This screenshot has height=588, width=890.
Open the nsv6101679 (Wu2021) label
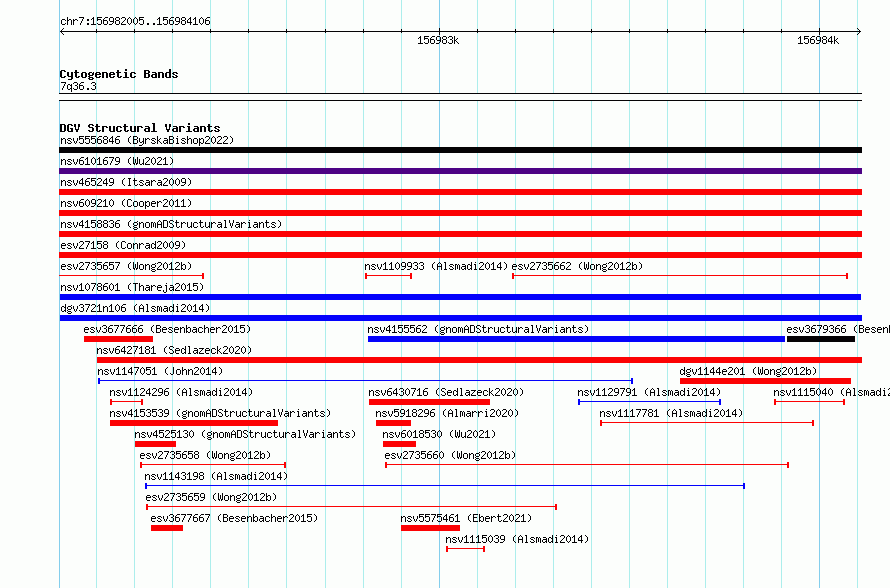117,161
